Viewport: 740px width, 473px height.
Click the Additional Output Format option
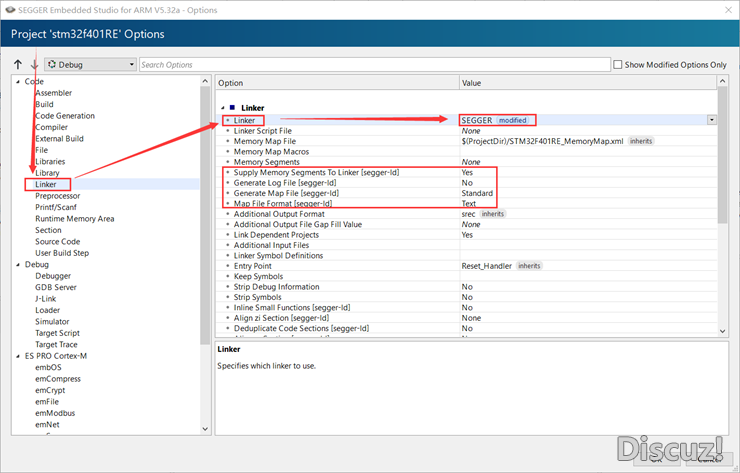click(x=279, y=214)
